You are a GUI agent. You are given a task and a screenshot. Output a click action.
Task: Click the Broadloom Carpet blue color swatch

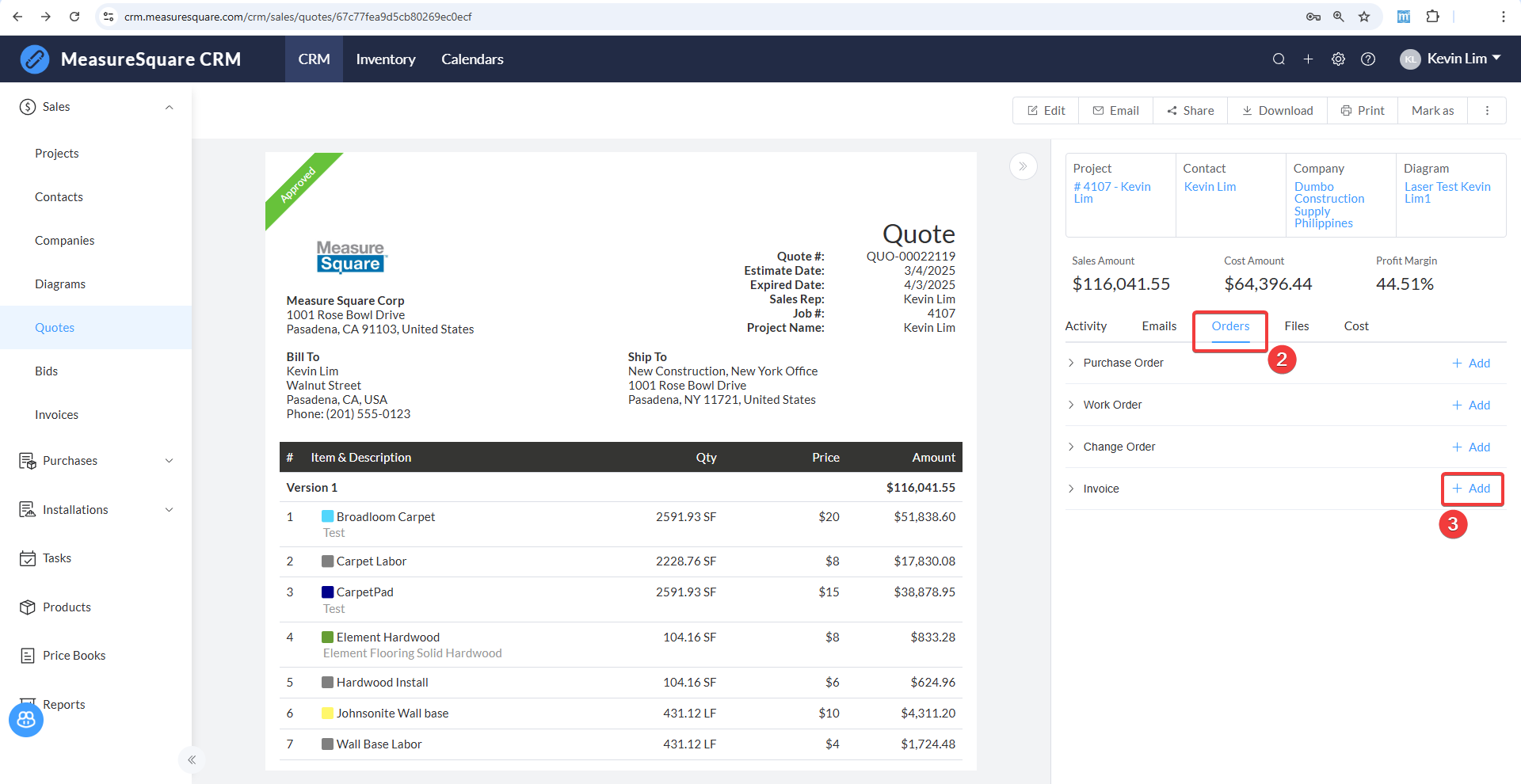tap(327, 516)
